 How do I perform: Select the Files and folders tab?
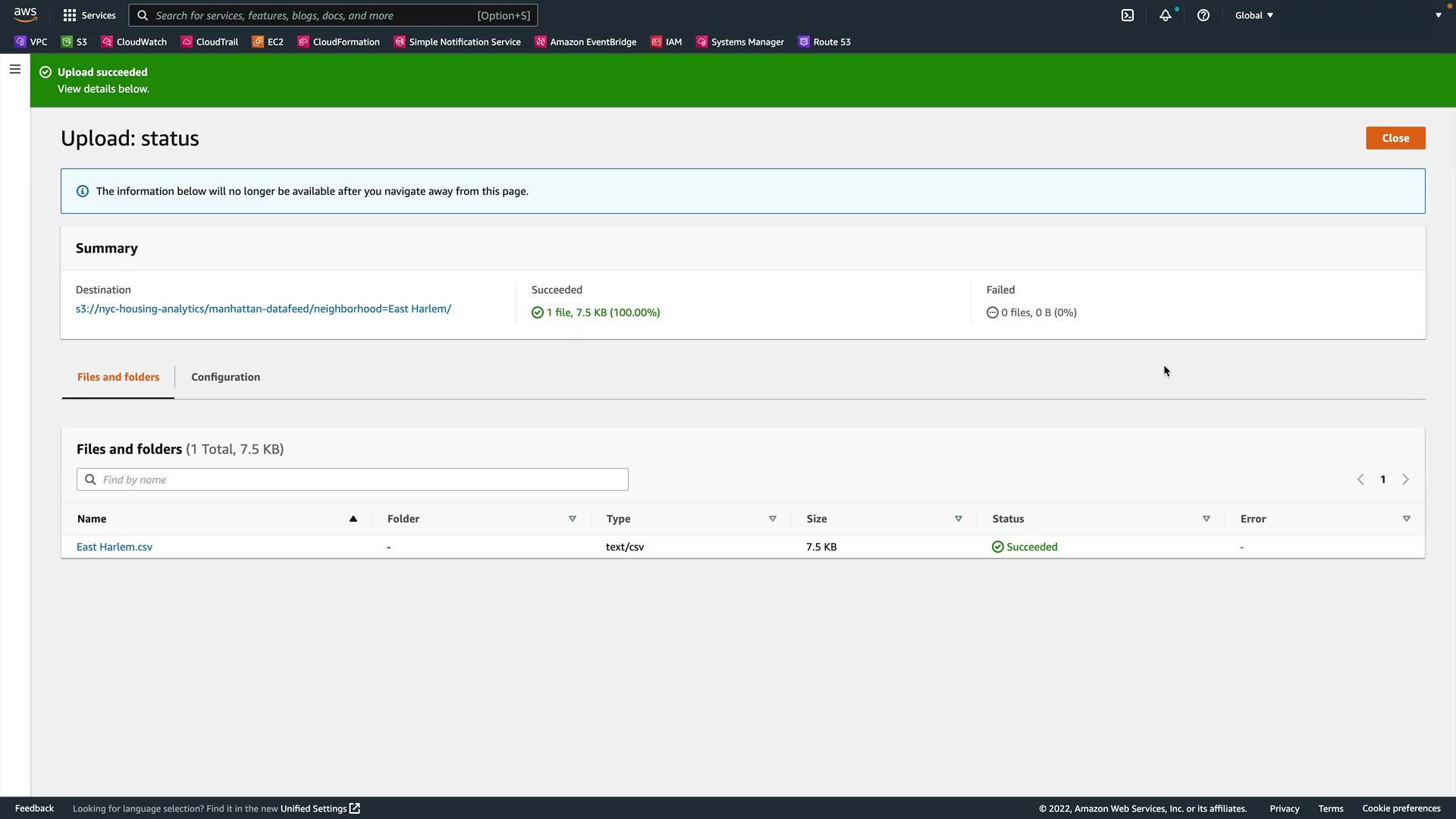click(118, 377)
